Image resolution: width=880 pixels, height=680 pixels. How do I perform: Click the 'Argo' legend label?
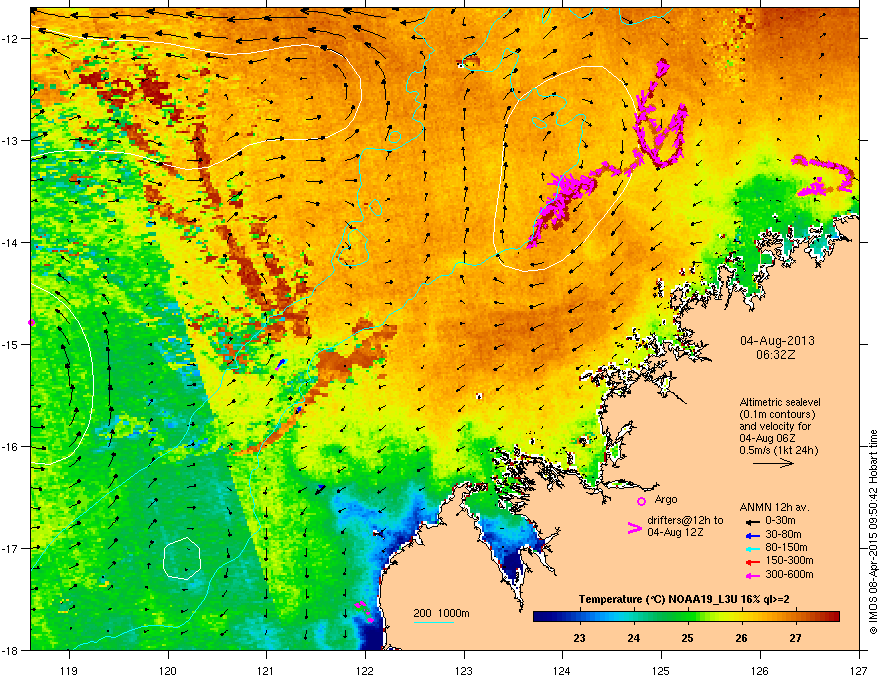pyautogui.click(x=666, y=499)
